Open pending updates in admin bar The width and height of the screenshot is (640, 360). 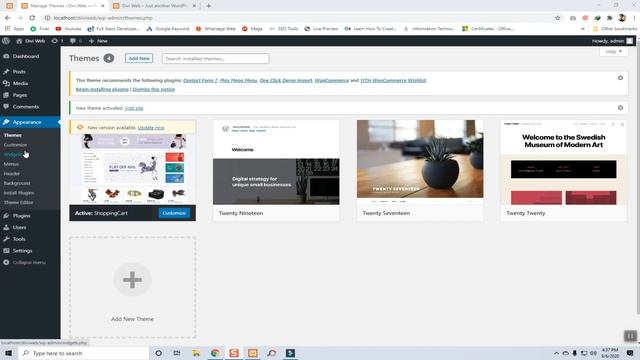(x=57, y=41)
